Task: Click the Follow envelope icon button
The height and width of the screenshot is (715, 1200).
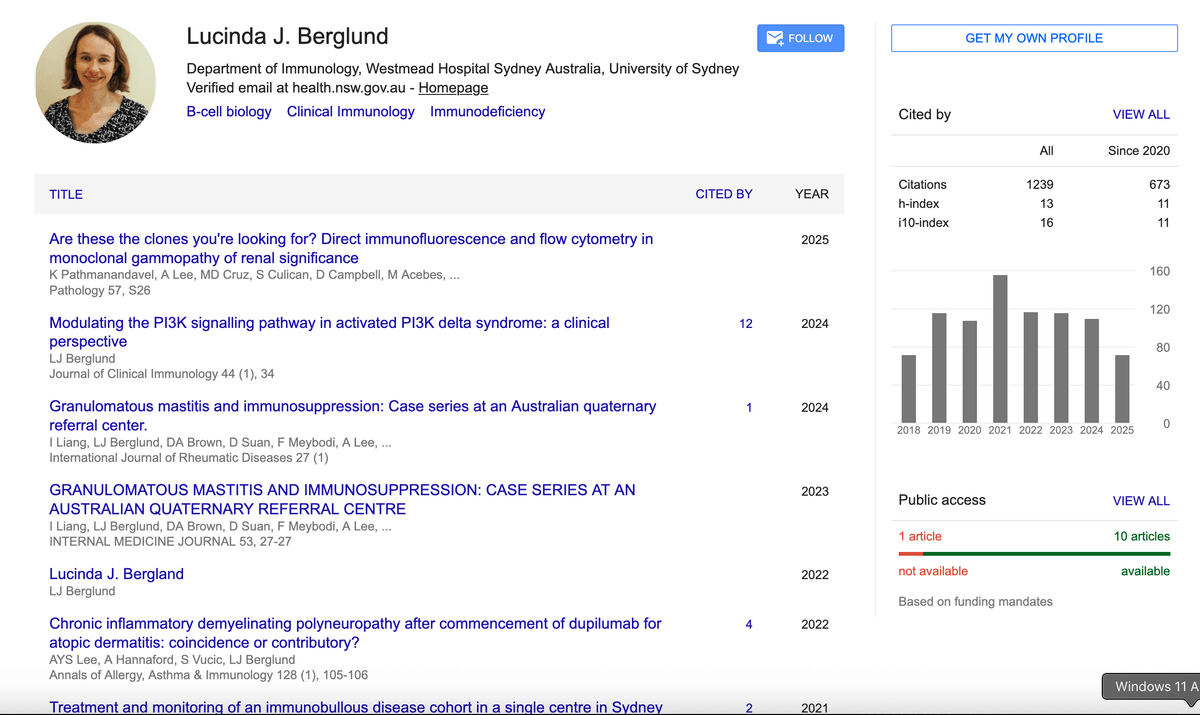Action: pos(800,38)
